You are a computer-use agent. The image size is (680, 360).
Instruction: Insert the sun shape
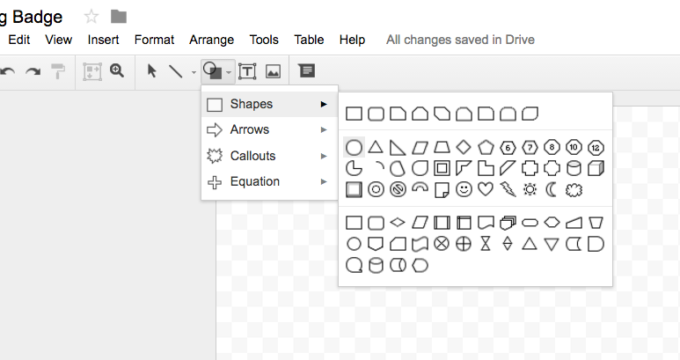pyautogui.click(x=530, y=190)
